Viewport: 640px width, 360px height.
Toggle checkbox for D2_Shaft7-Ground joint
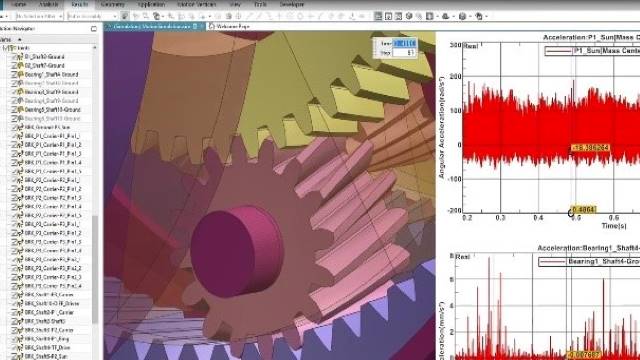click(x=14, y=66)
